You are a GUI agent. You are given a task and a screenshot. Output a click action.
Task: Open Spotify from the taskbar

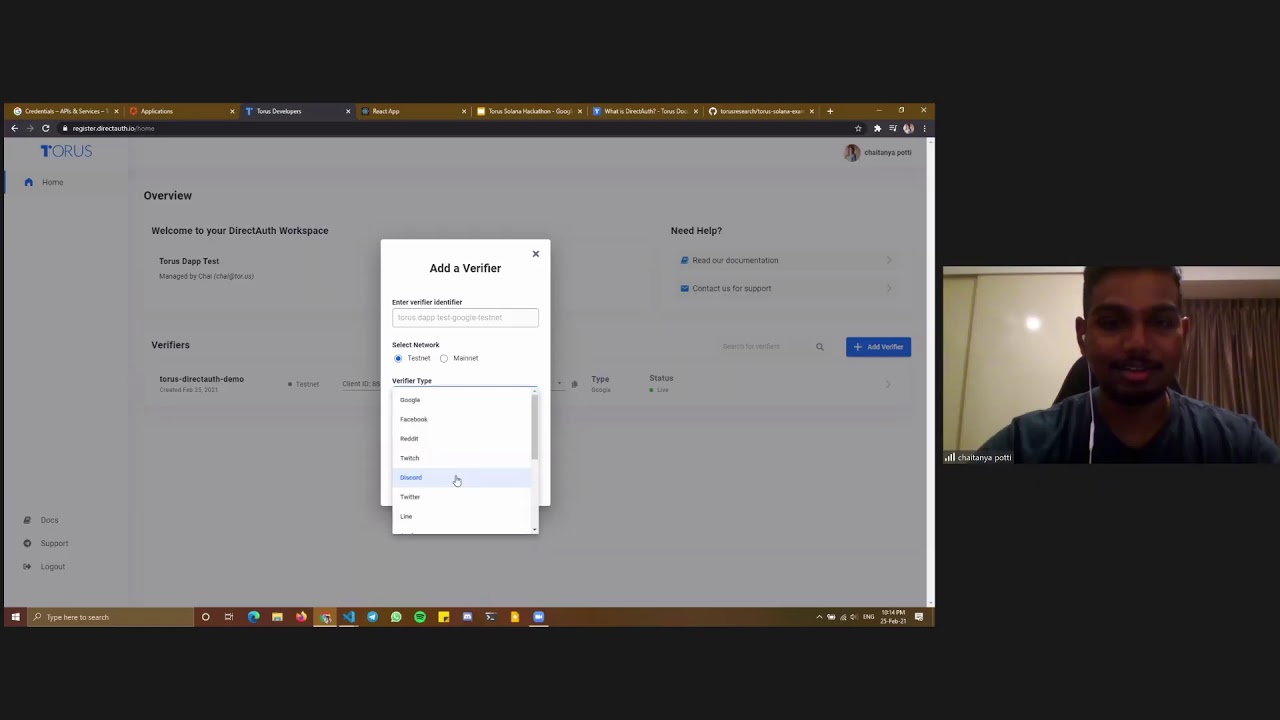[420, 617]
